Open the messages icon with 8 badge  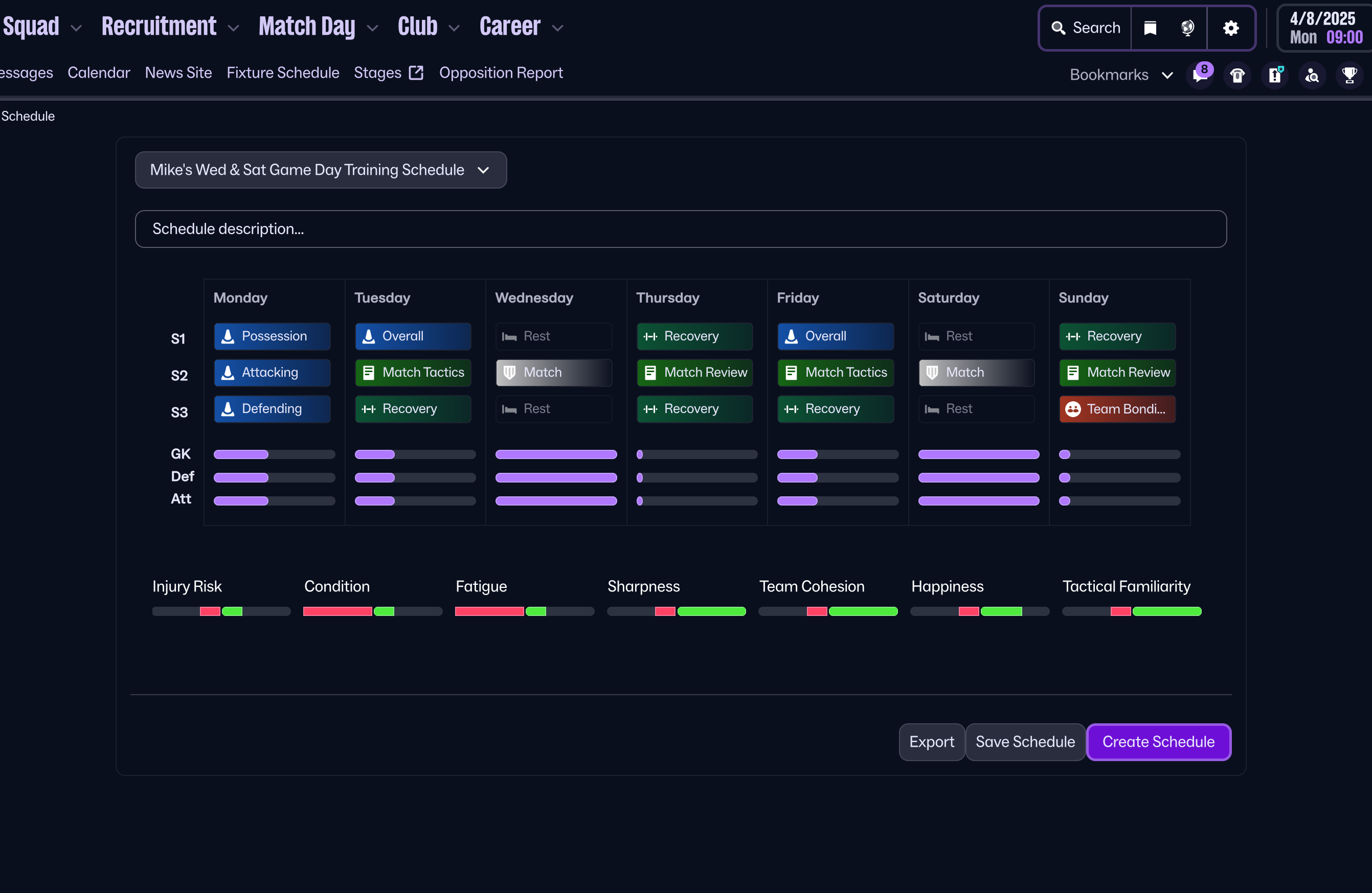click(1200, 75)
